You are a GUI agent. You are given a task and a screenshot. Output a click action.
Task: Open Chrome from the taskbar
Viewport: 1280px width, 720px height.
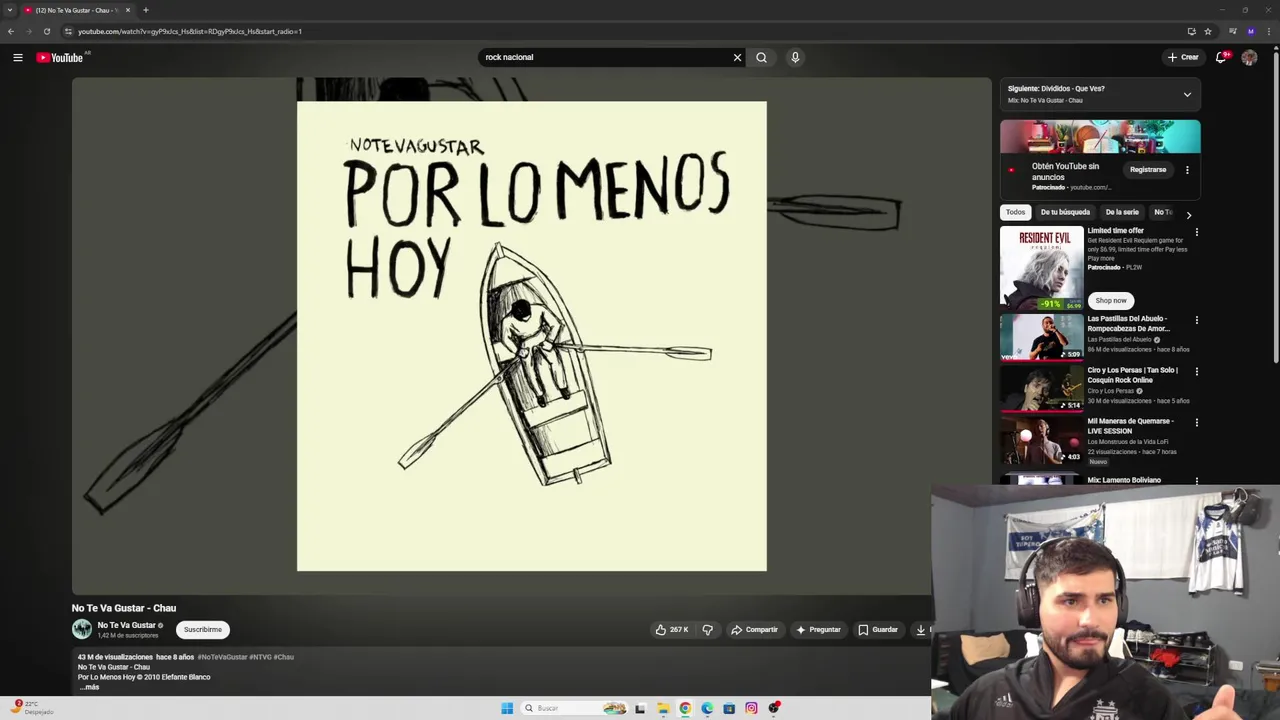coord(685,708)
